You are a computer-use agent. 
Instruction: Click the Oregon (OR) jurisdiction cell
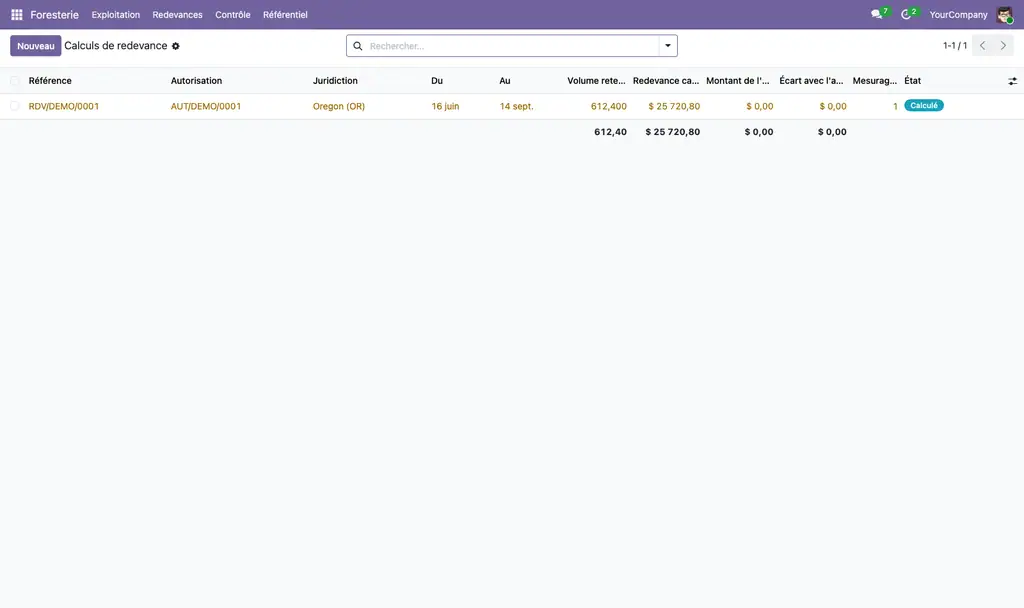pos(339,106)
